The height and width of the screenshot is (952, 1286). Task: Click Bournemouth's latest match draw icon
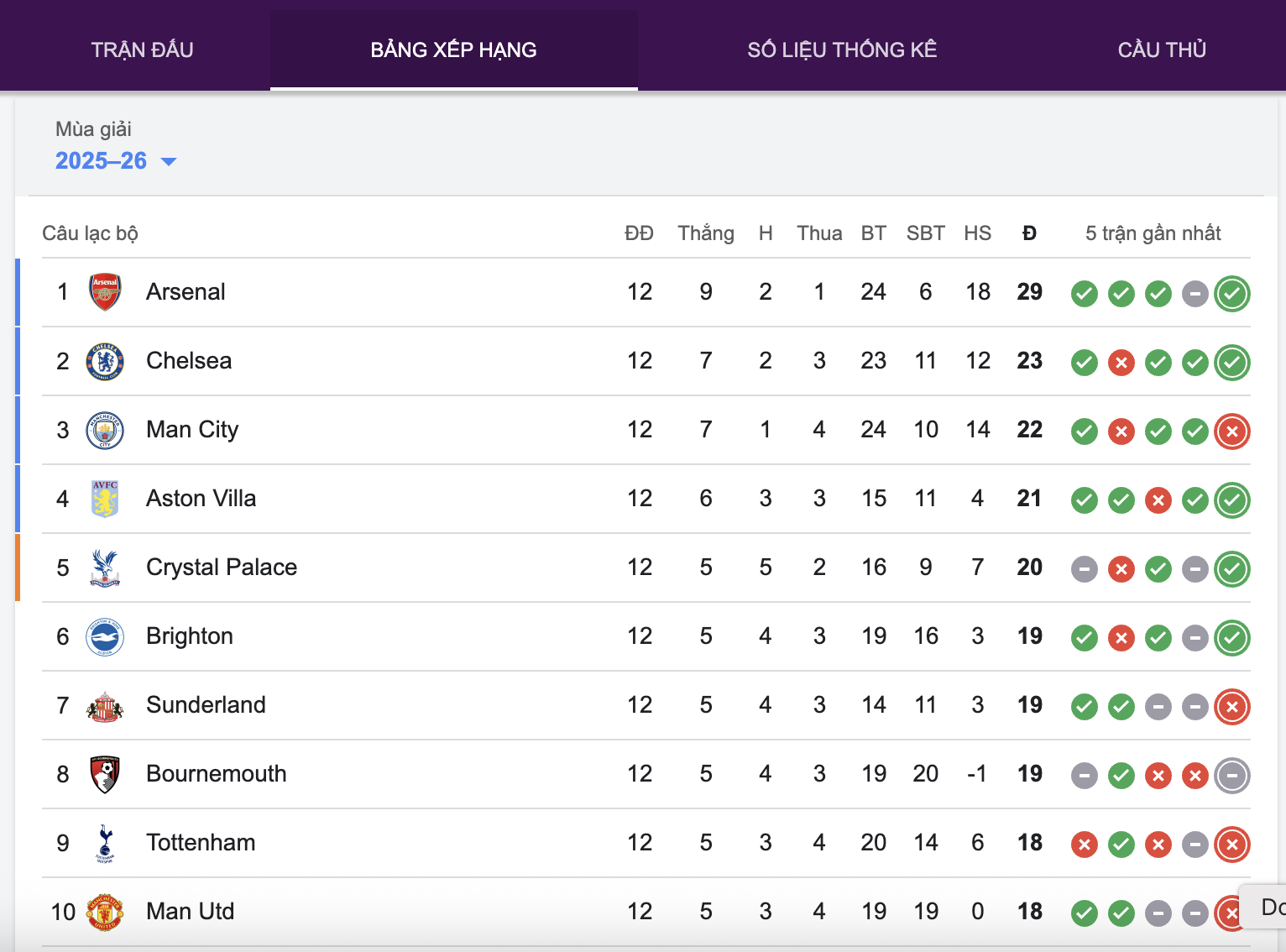[x=1231, y=776]
